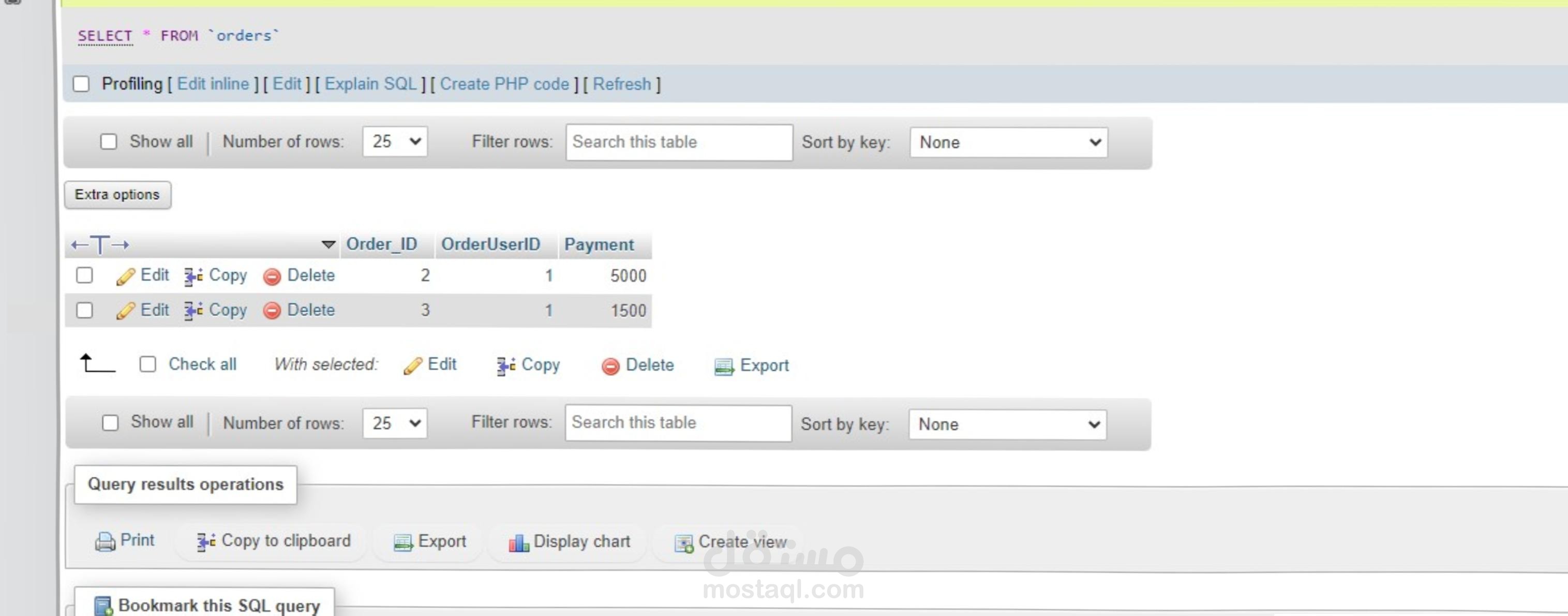
Task: Toggle the Check all checkbox
Action: click(148, 364)
